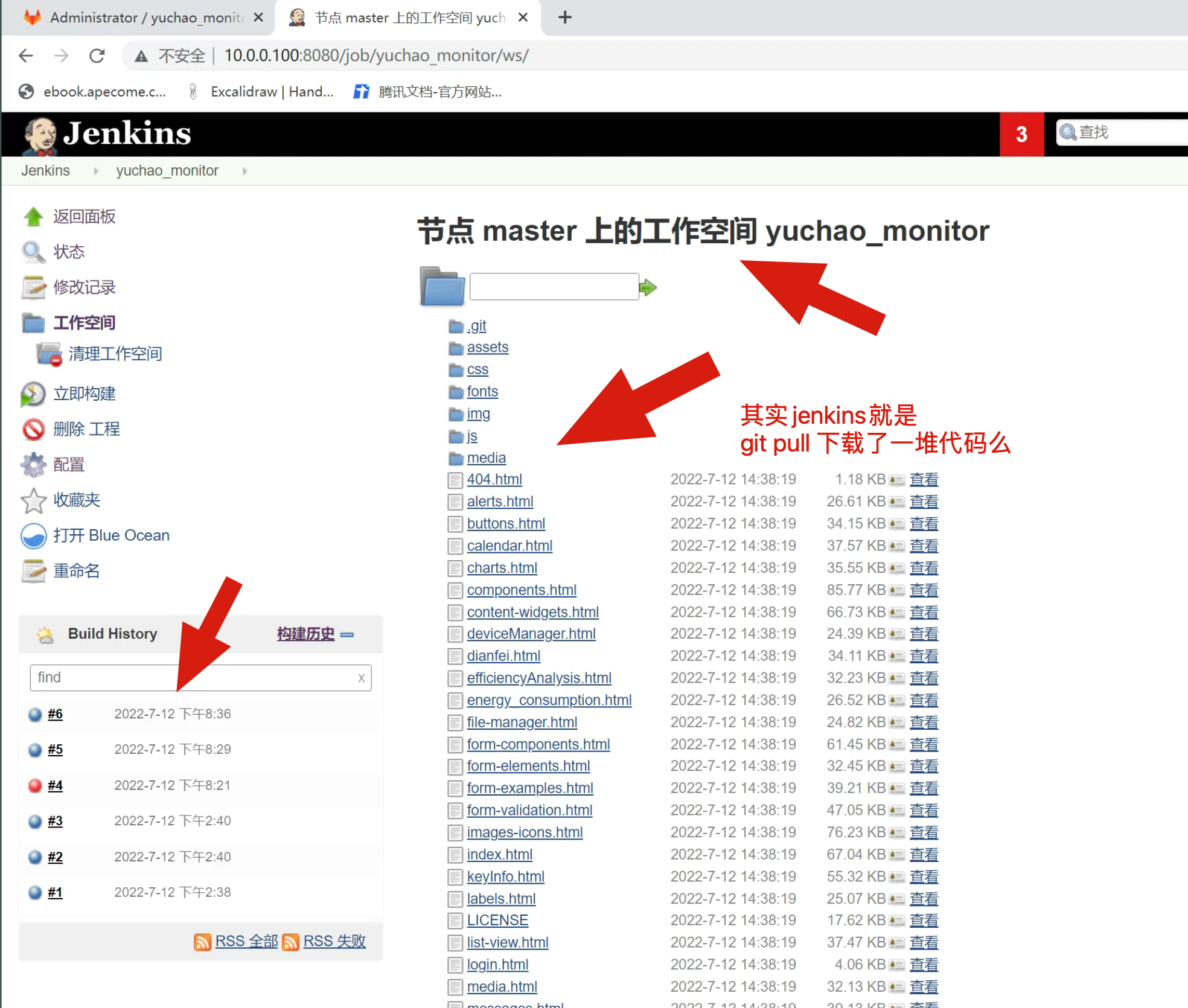Click 清理工作空间 to clean workspace
This screenshot has height=1008, width=1188.
pos(113,354)
